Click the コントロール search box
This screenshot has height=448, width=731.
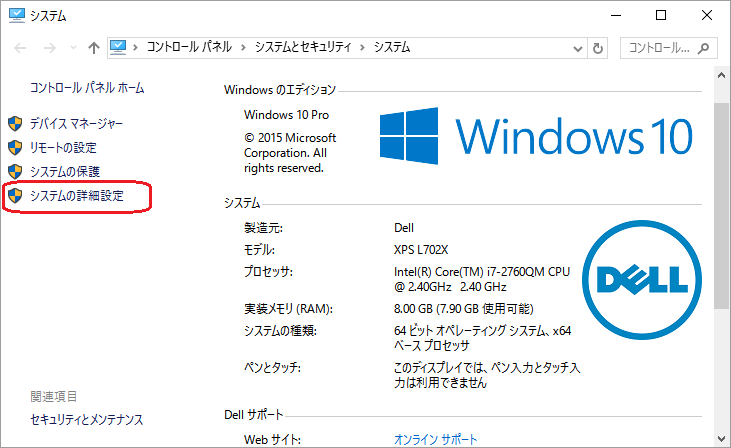tap(669, 48)
